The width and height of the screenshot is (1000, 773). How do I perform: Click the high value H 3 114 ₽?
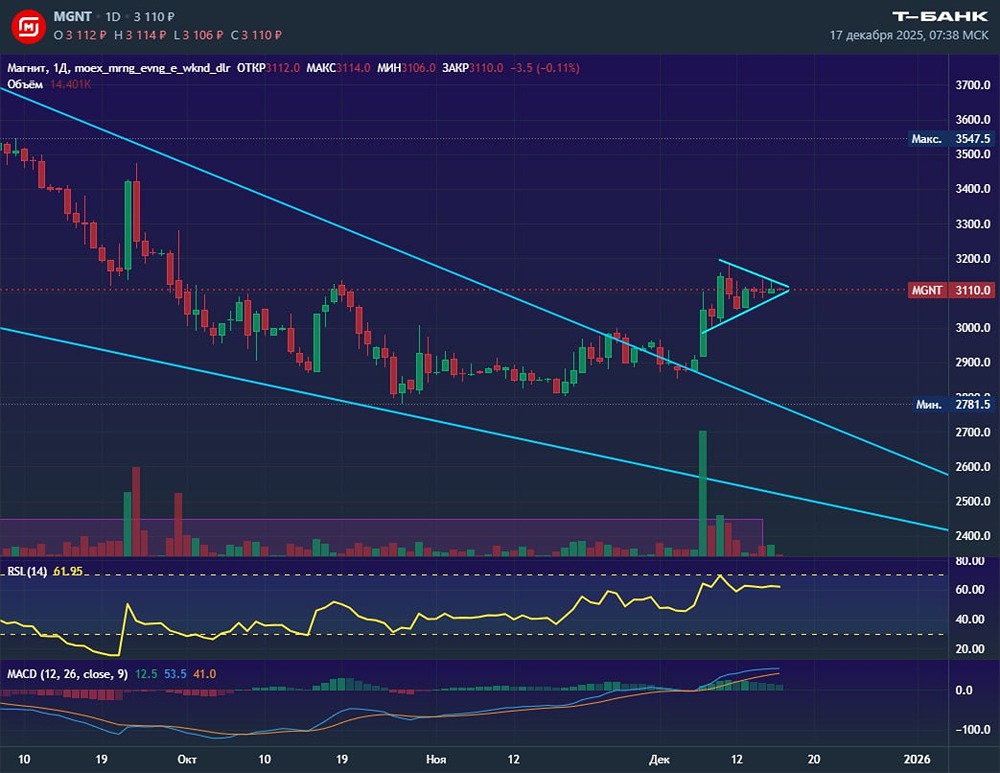[x=140, y=35]
